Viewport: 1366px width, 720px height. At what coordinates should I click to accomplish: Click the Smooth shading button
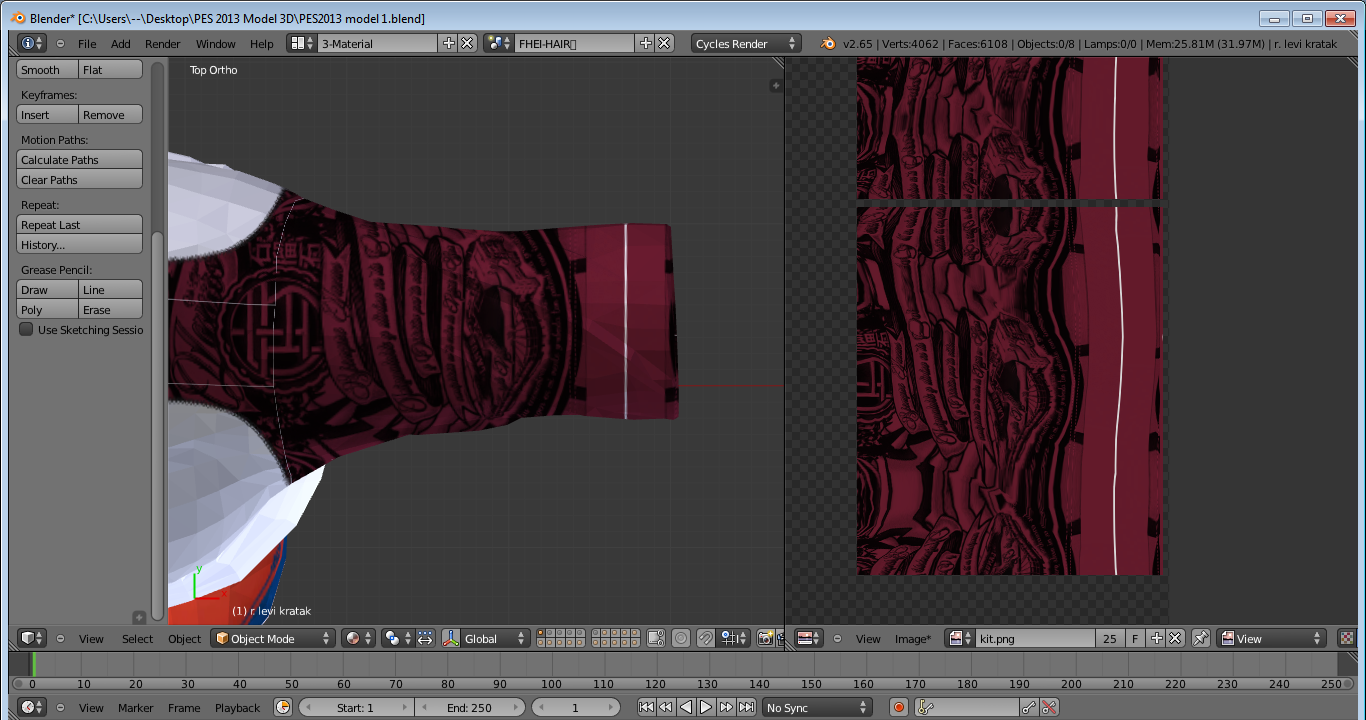(x=48, y=70)
